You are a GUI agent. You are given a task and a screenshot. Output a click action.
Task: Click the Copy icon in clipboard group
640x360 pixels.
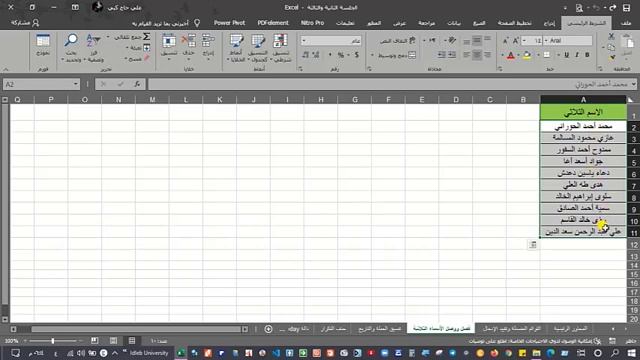point(611,47)
